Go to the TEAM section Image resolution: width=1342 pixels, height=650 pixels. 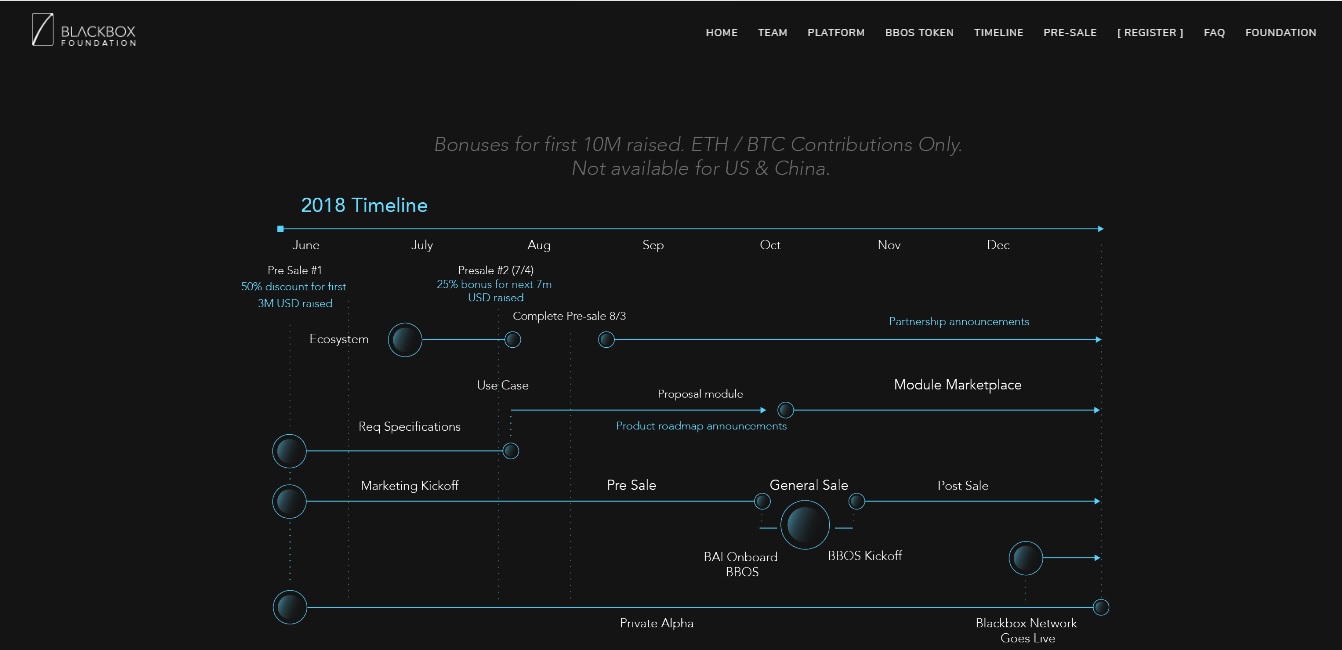[773, 33]
